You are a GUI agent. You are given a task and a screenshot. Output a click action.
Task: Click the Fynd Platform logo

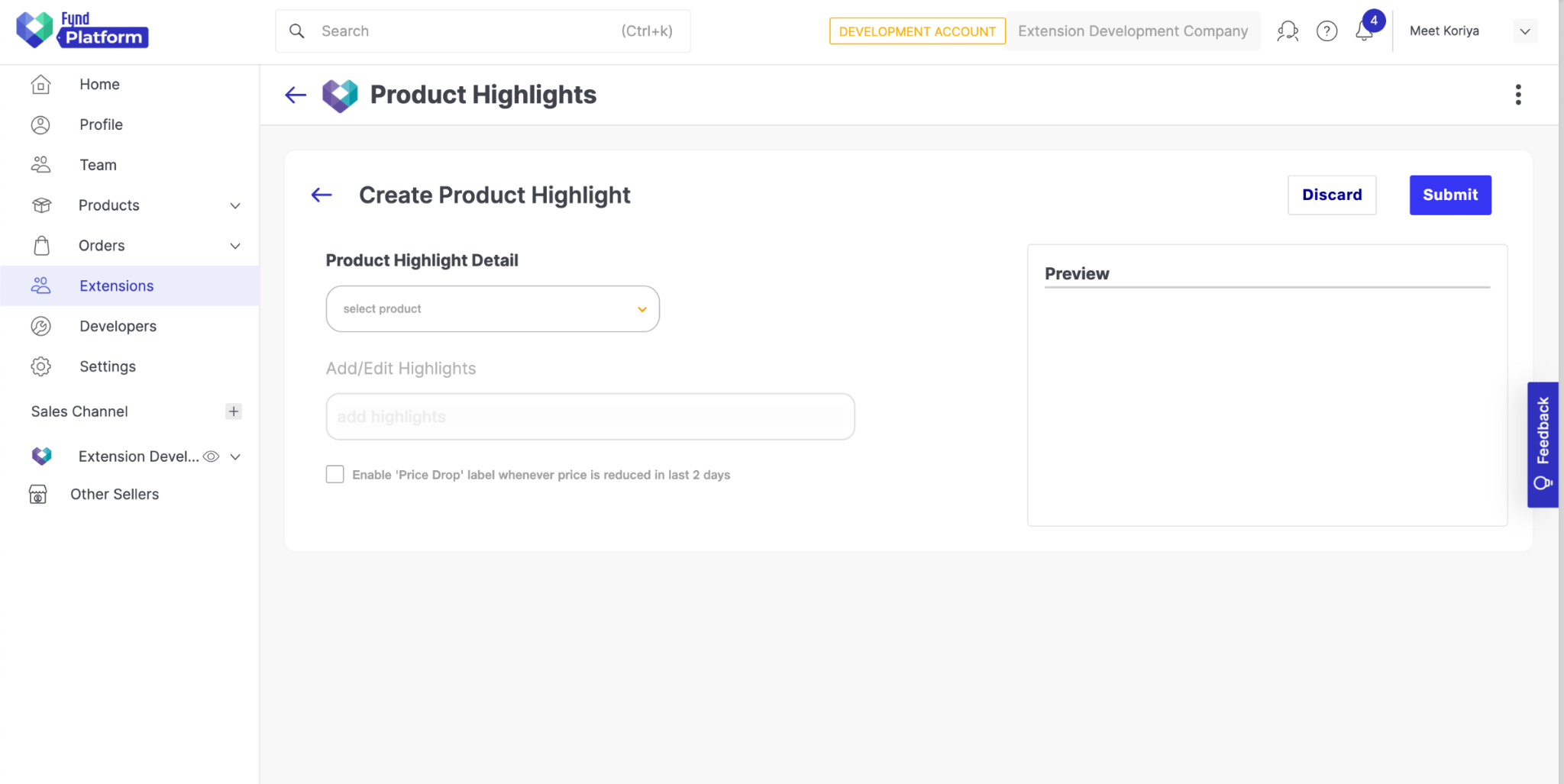click(82, 30)
